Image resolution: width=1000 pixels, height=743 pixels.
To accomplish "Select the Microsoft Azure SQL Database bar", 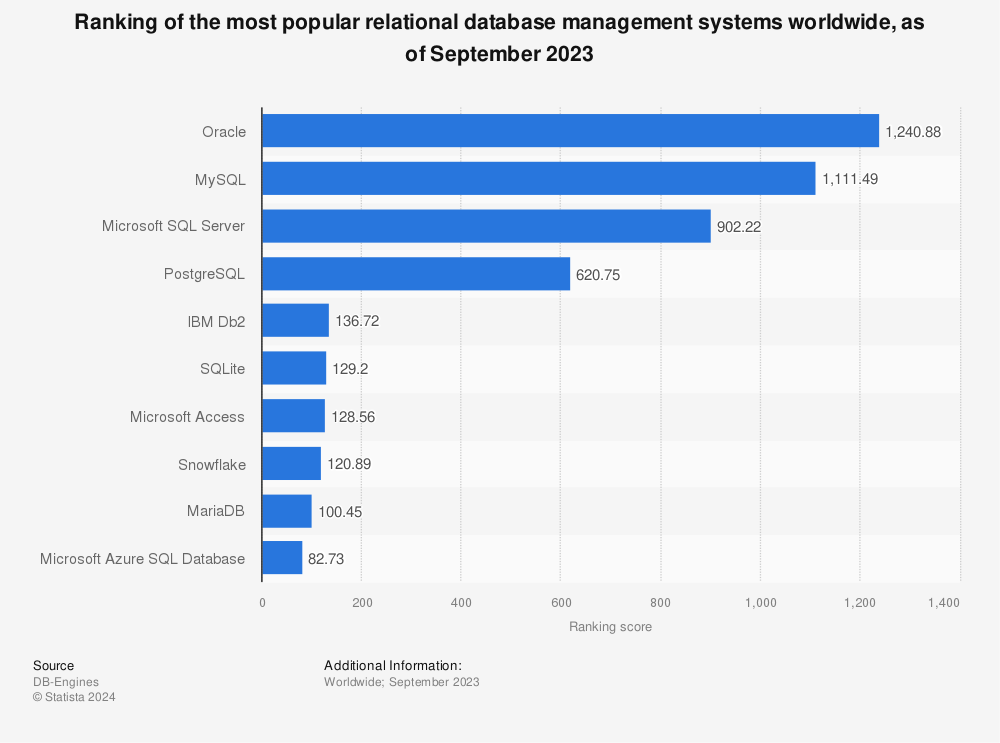I will (283, 558).
